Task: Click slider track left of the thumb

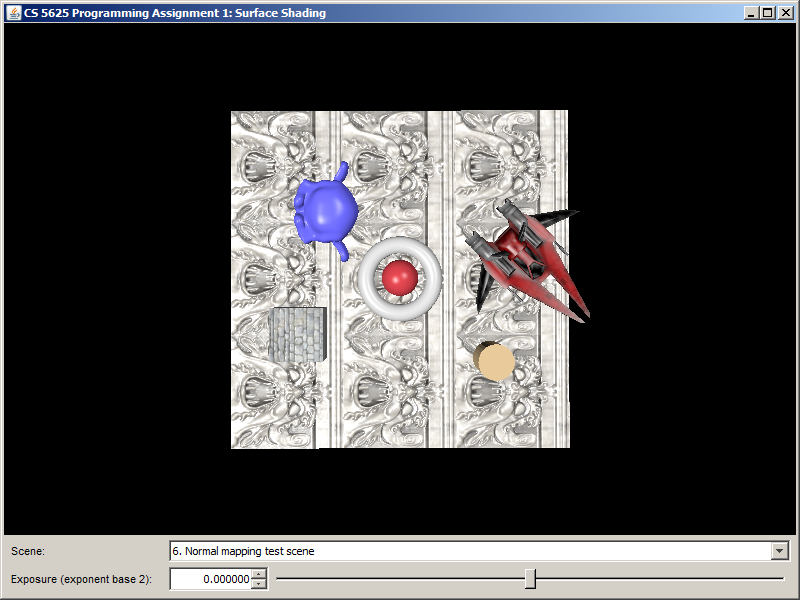Action: [x=400, y=578]
